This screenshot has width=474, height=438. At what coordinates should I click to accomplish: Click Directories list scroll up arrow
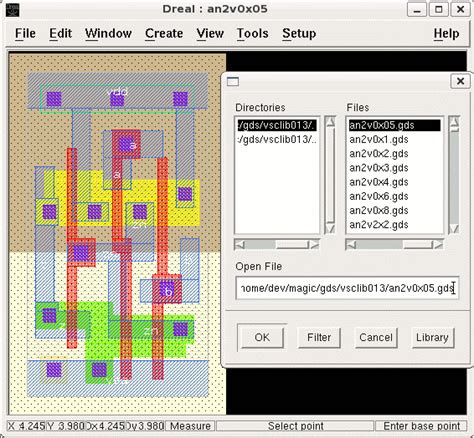click(x=330, y=122)
